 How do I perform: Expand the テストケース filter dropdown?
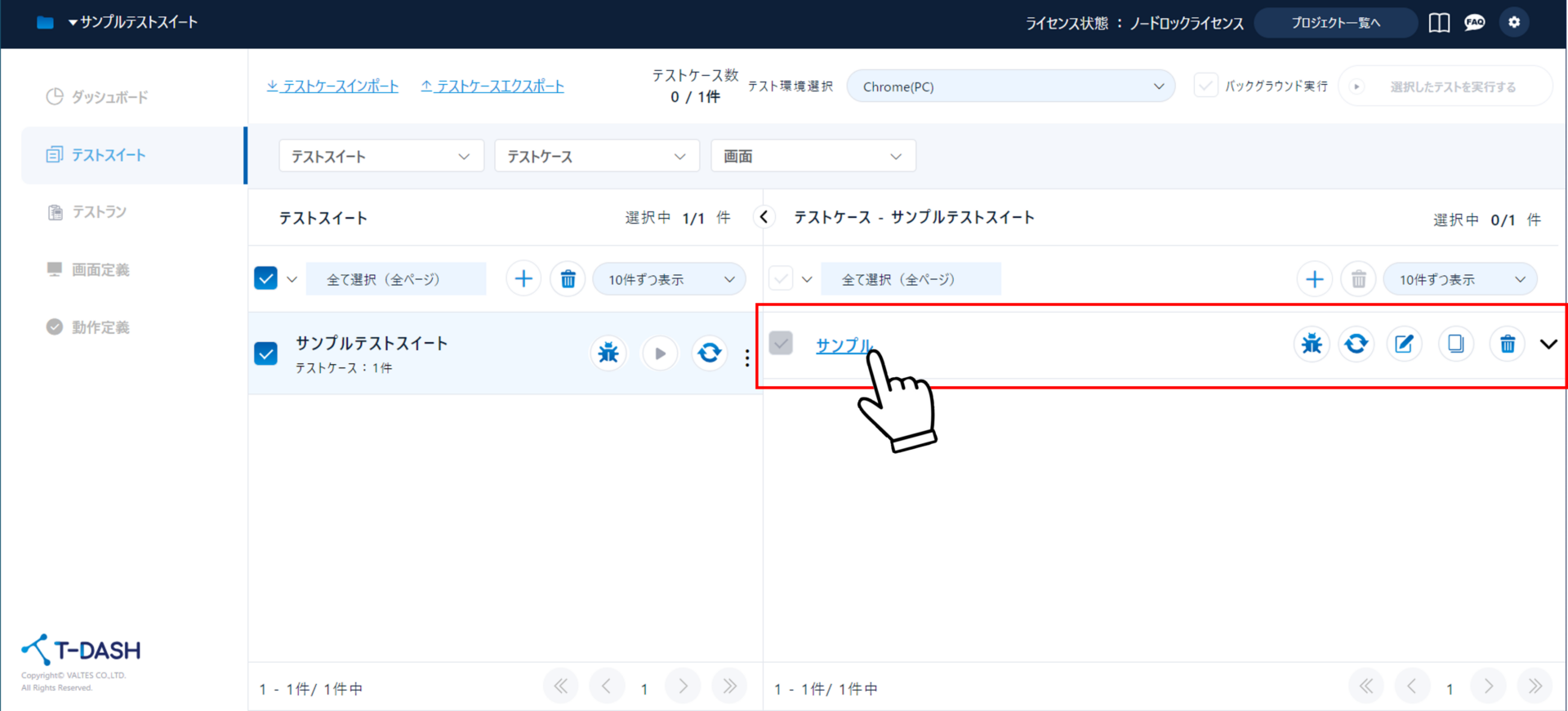pyautogui.click(x=596, y=156)
